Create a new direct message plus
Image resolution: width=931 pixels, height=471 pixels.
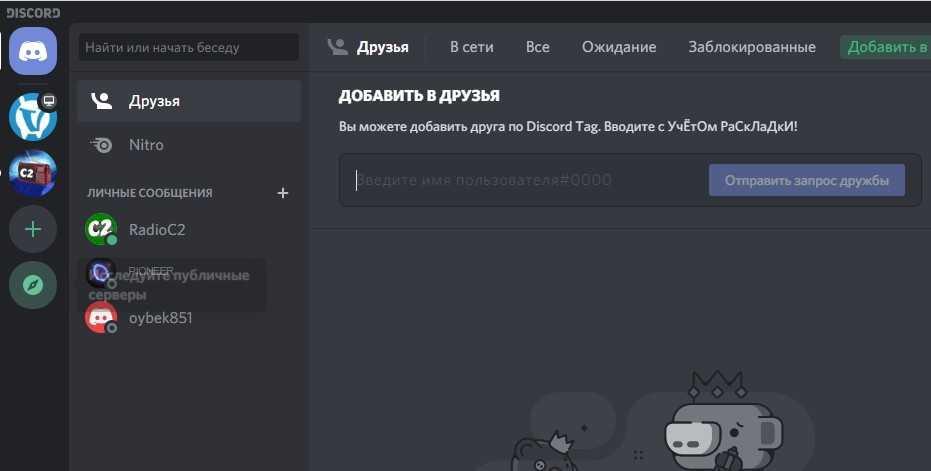pyautogui.click(x=283, y=193)
